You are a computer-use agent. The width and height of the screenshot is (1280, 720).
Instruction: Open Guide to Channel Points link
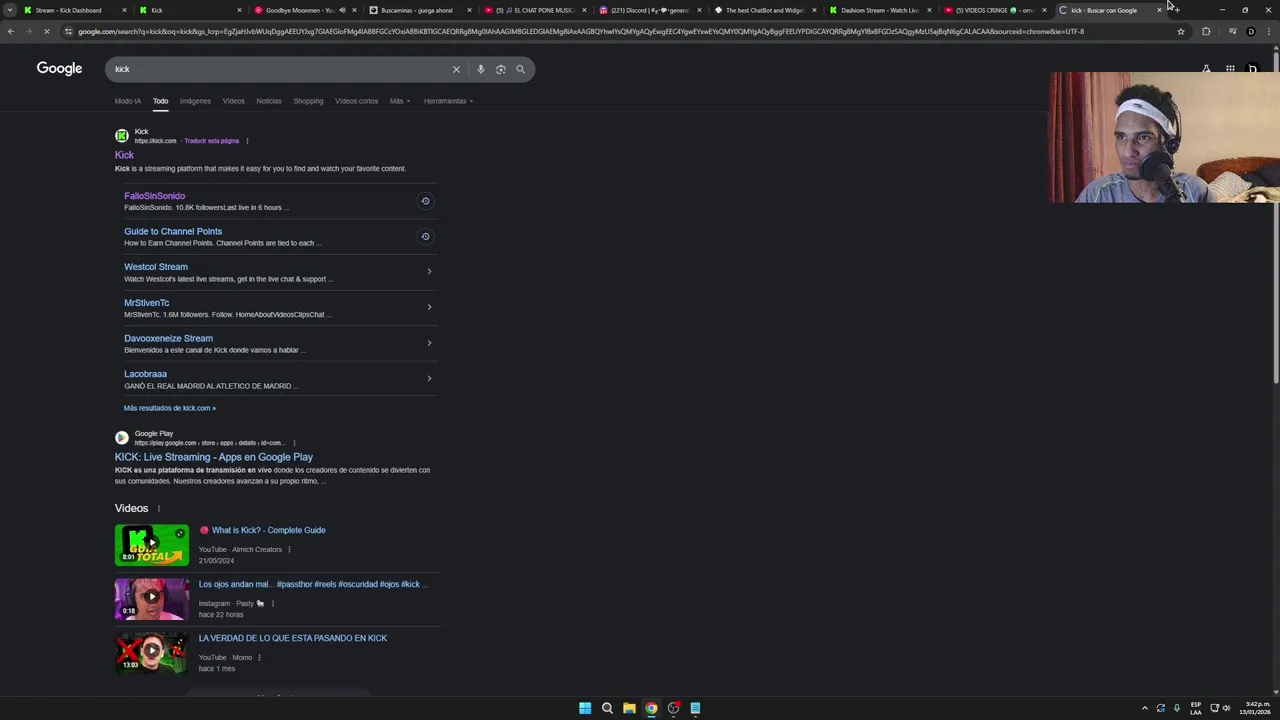click(173, 231)
